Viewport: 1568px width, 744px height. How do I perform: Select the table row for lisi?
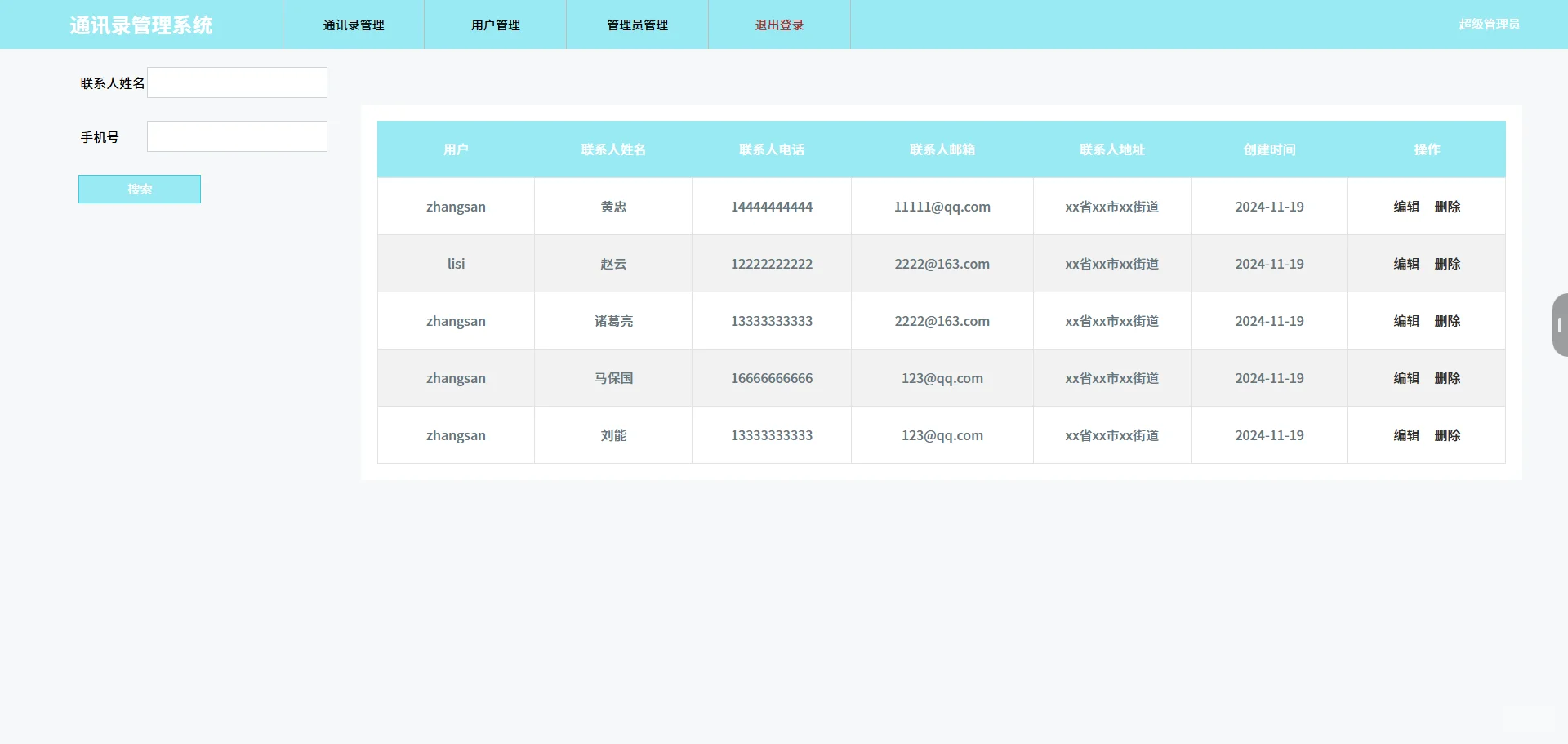point(817,264)
